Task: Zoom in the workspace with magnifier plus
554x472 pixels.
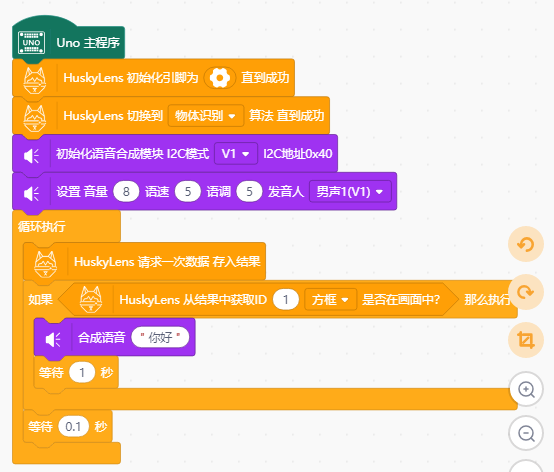Action: tap(526, 389)
